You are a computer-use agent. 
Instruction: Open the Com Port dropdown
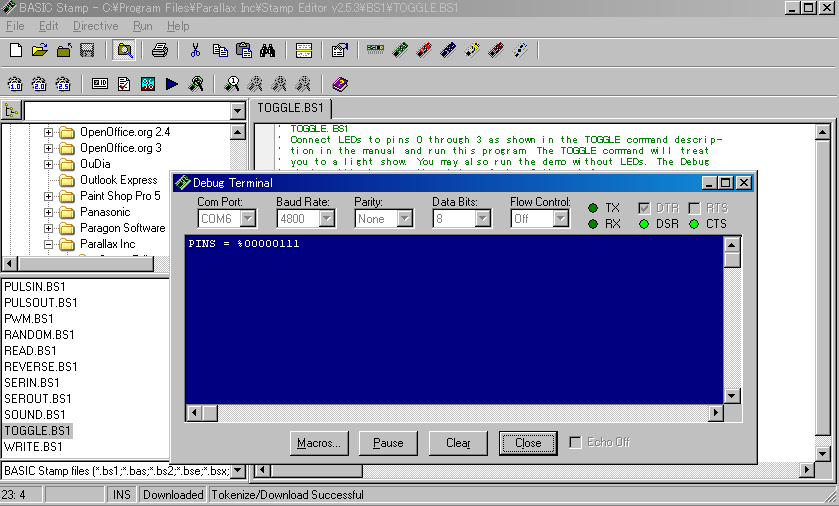pyautogui.click(x=247, y=218)
